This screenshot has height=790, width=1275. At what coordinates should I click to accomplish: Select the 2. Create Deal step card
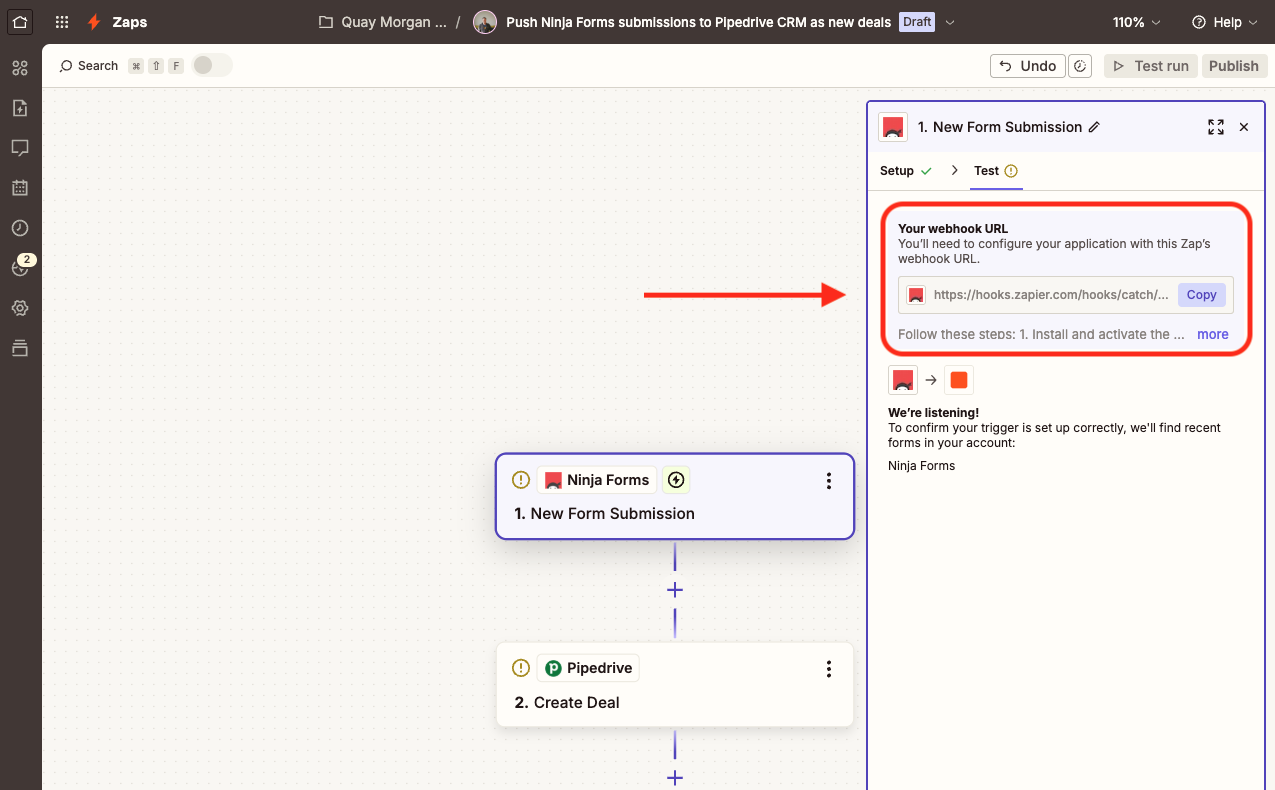click(675, 685)
